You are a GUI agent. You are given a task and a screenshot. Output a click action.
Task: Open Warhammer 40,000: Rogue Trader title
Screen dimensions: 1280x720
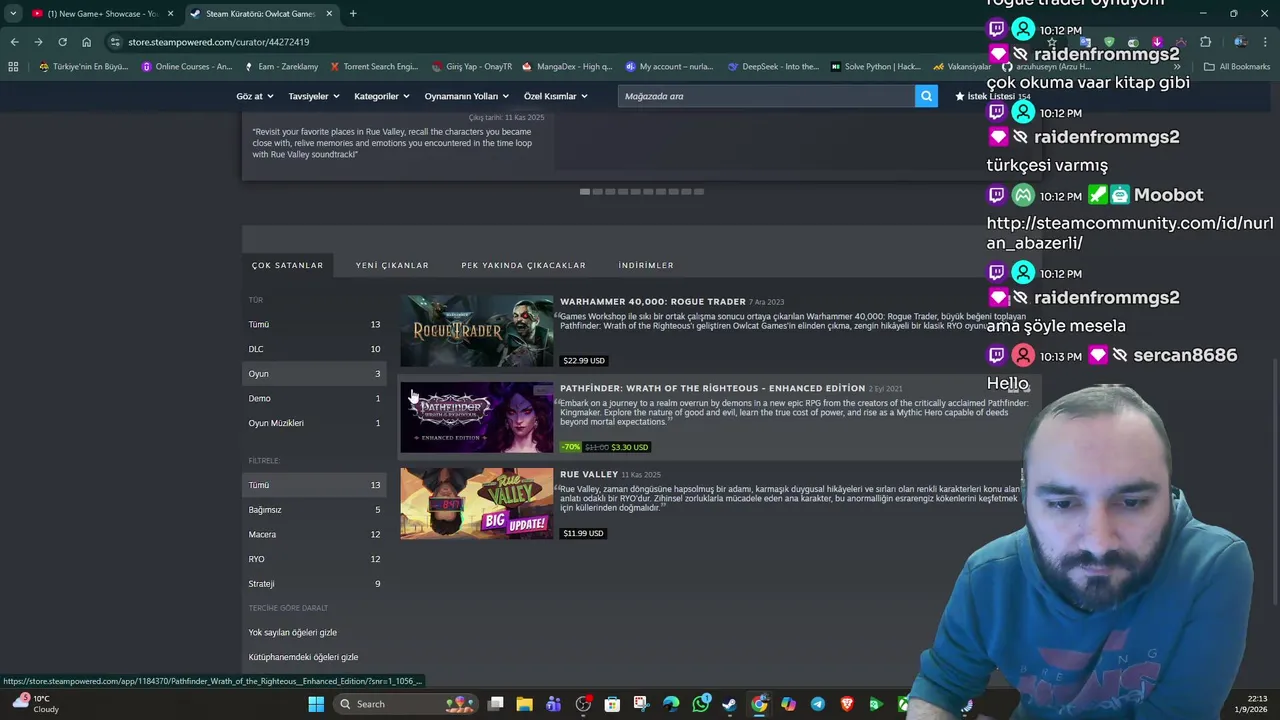click(x=652, y=301)
